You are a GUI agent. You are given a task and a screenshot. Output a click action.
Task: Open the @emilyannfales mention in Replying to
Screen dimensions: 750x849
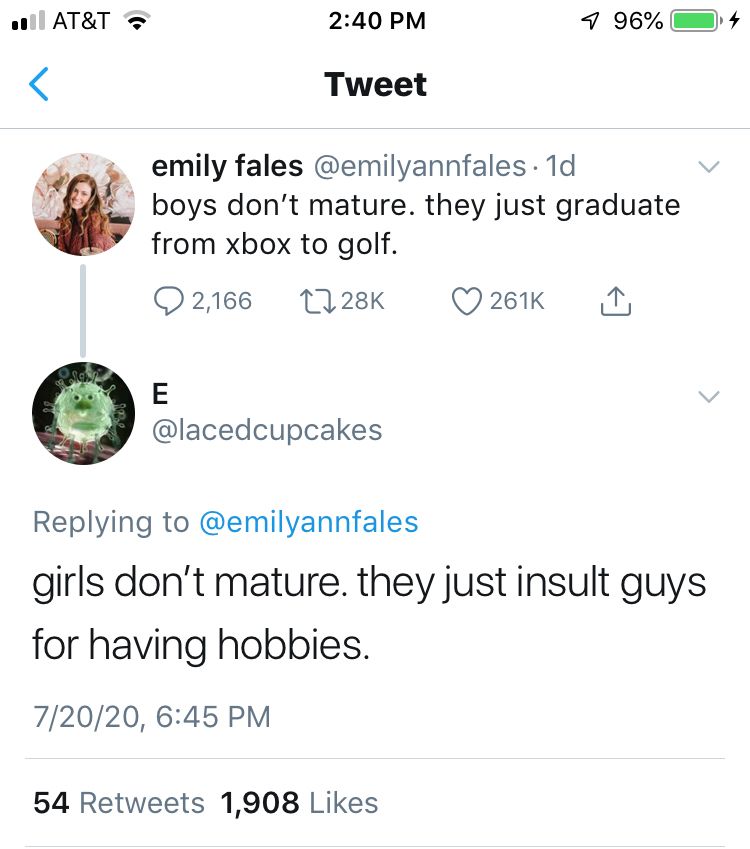309,521
